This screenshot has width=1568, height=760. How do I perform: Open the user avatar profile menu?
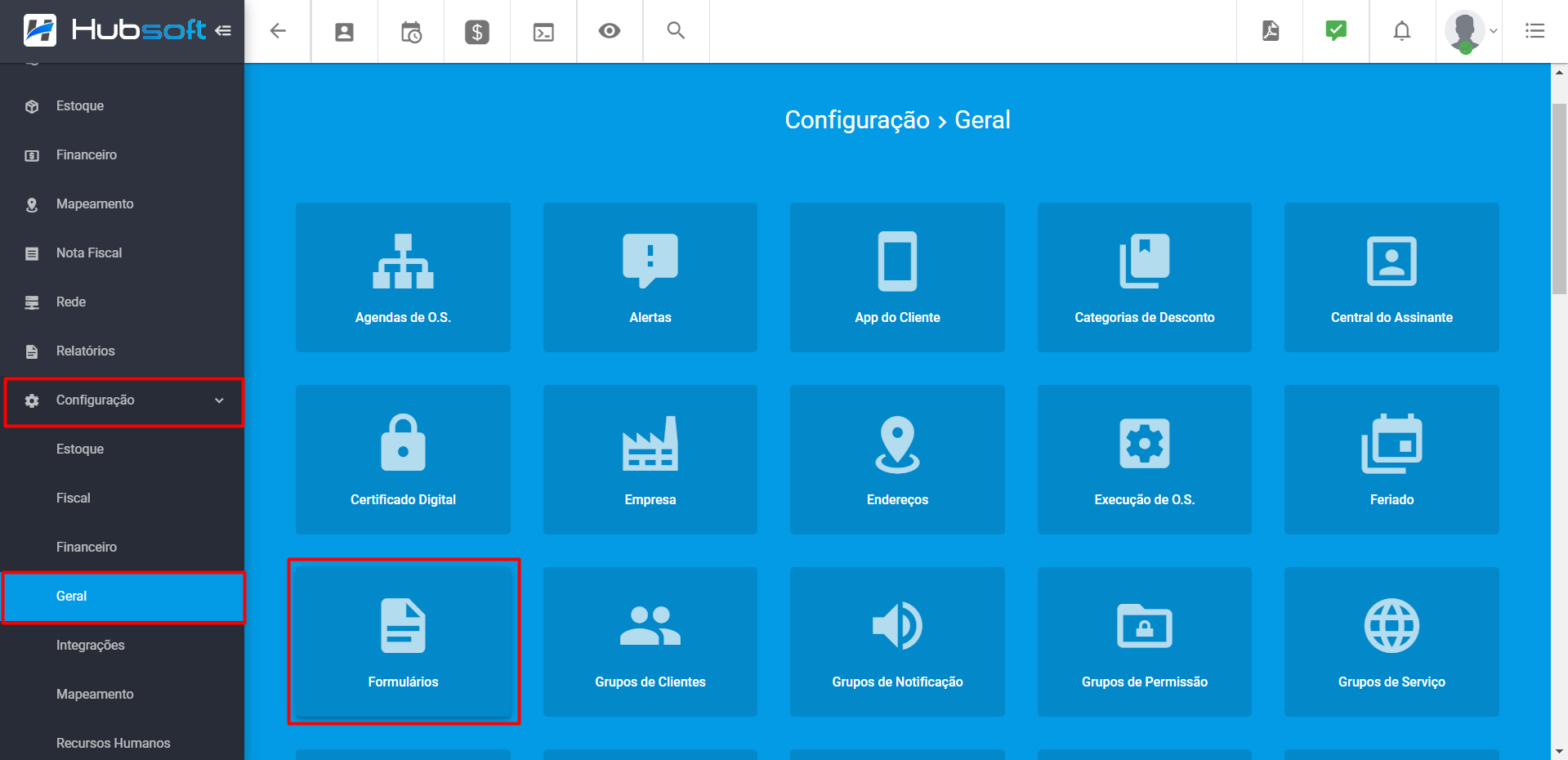click(1469, 31)
